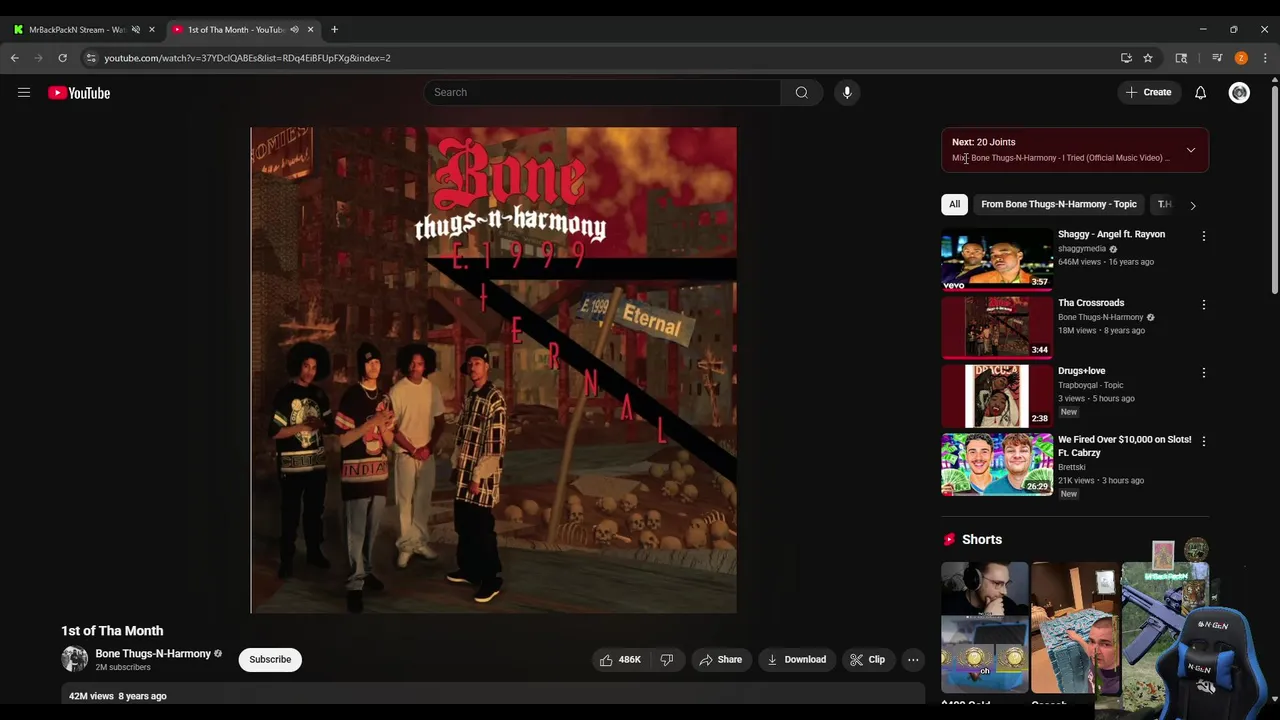Click the browser address bar URL
The width and height of the screenshot is (1280, 720).
point(247,58)
